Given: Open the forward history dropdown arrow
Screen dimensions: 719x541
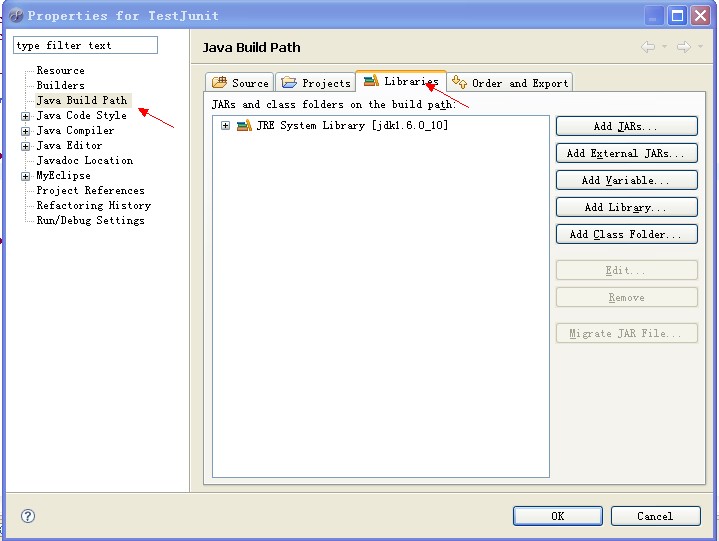Looking at the screenshot, I should [700, 46].
